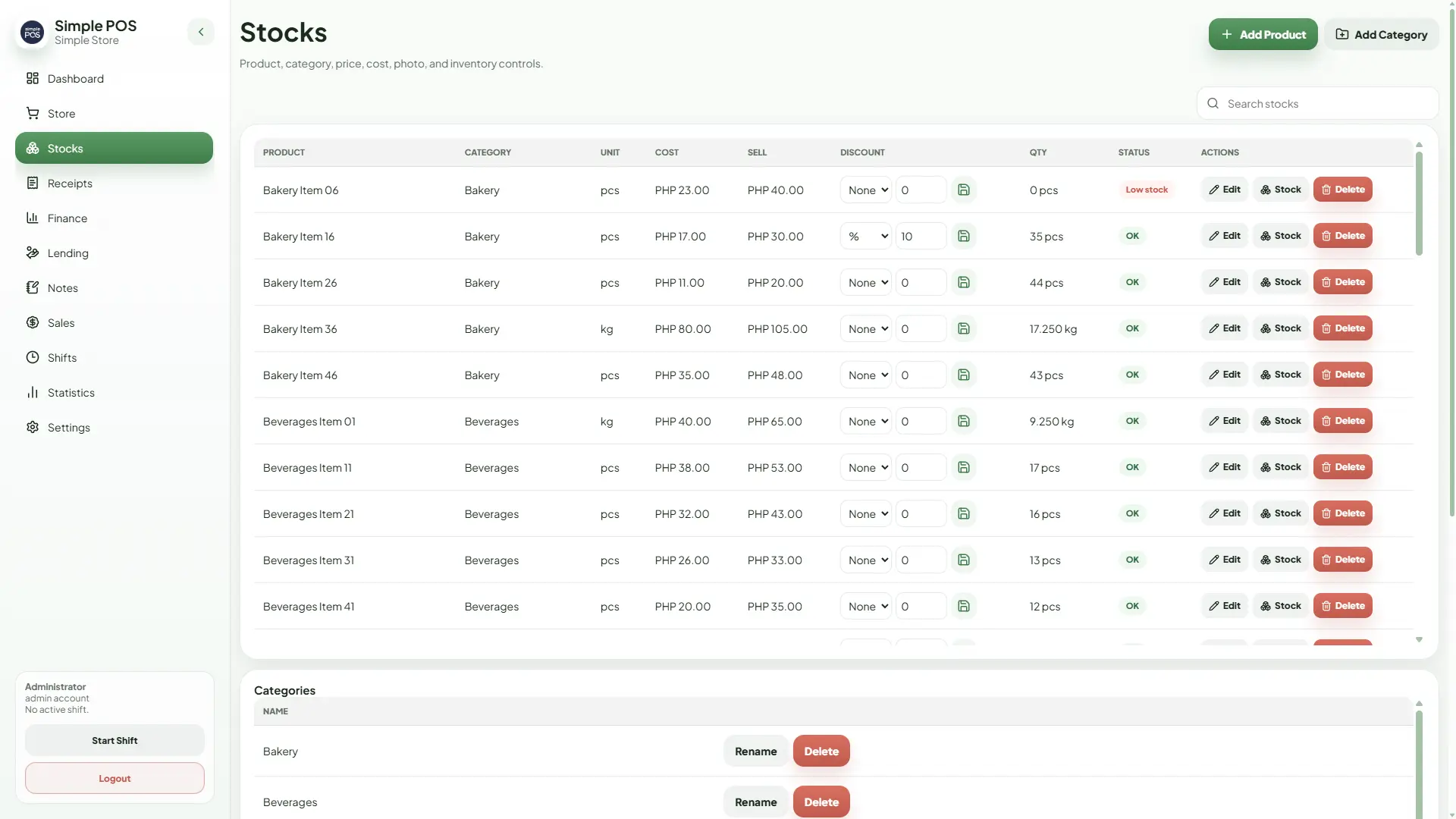Viewport: 1456px width, 819px height.
Task: Navigate to Lending
Action: click(114, 253)
